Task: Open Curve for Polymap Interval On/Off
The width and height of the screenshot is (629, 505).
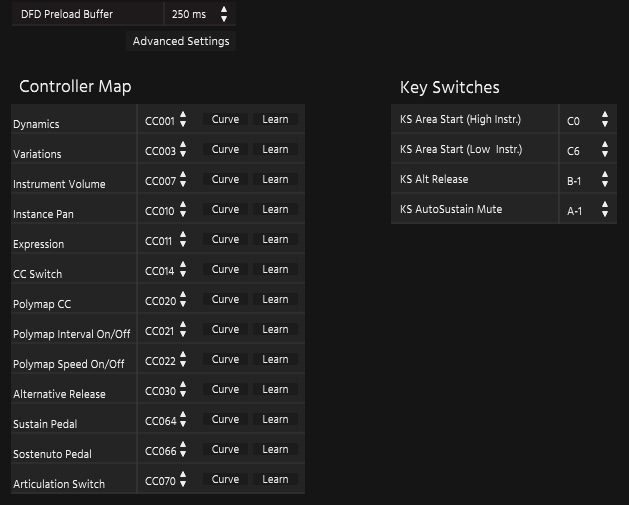Action: click(225, 329)
